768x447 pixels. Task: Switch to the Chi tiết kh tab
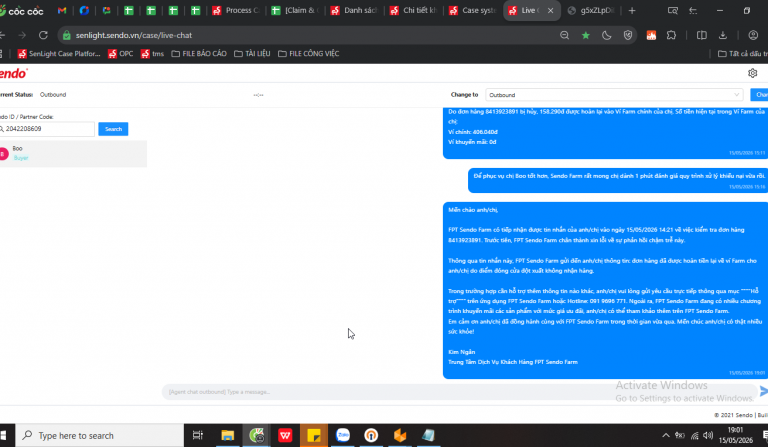point(414,10)
